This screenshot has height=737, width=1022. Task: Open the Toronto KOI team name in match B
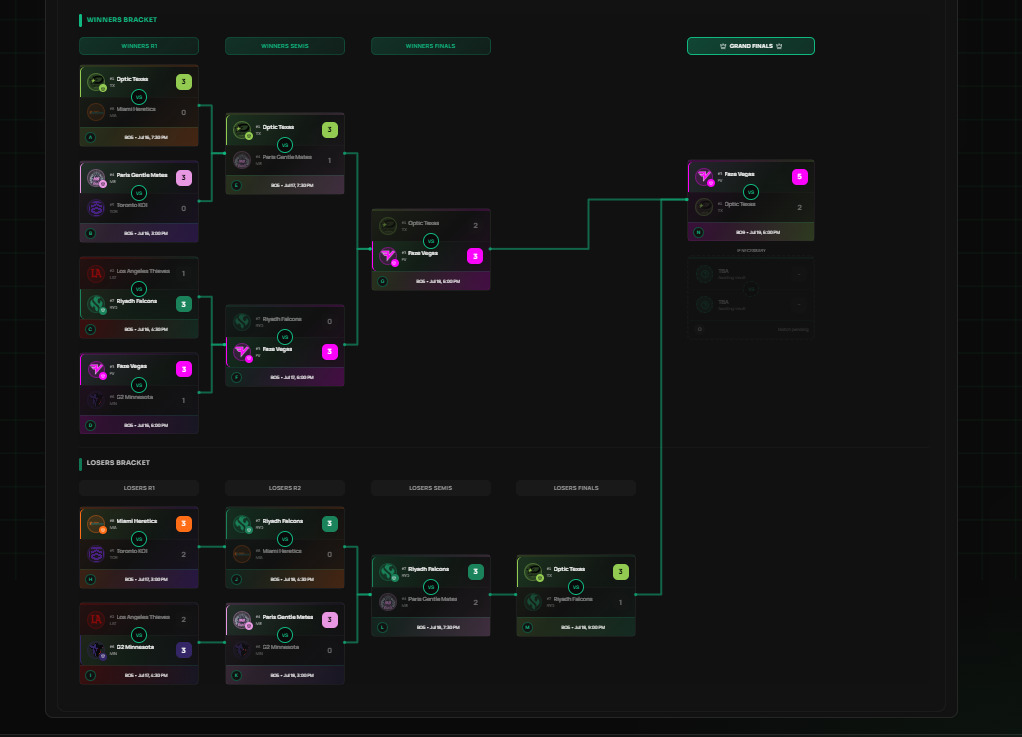point(132,205)
